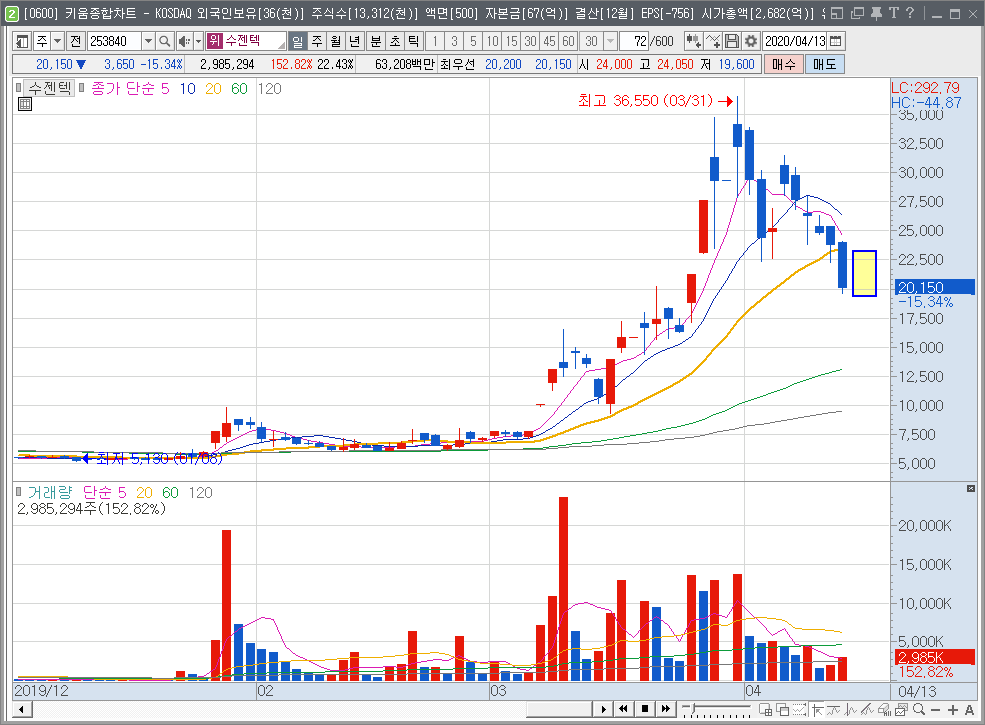Viewport: 985px width, 725px height.
Task: Click the speaker sound icon
Action: (x=184, y=41)
